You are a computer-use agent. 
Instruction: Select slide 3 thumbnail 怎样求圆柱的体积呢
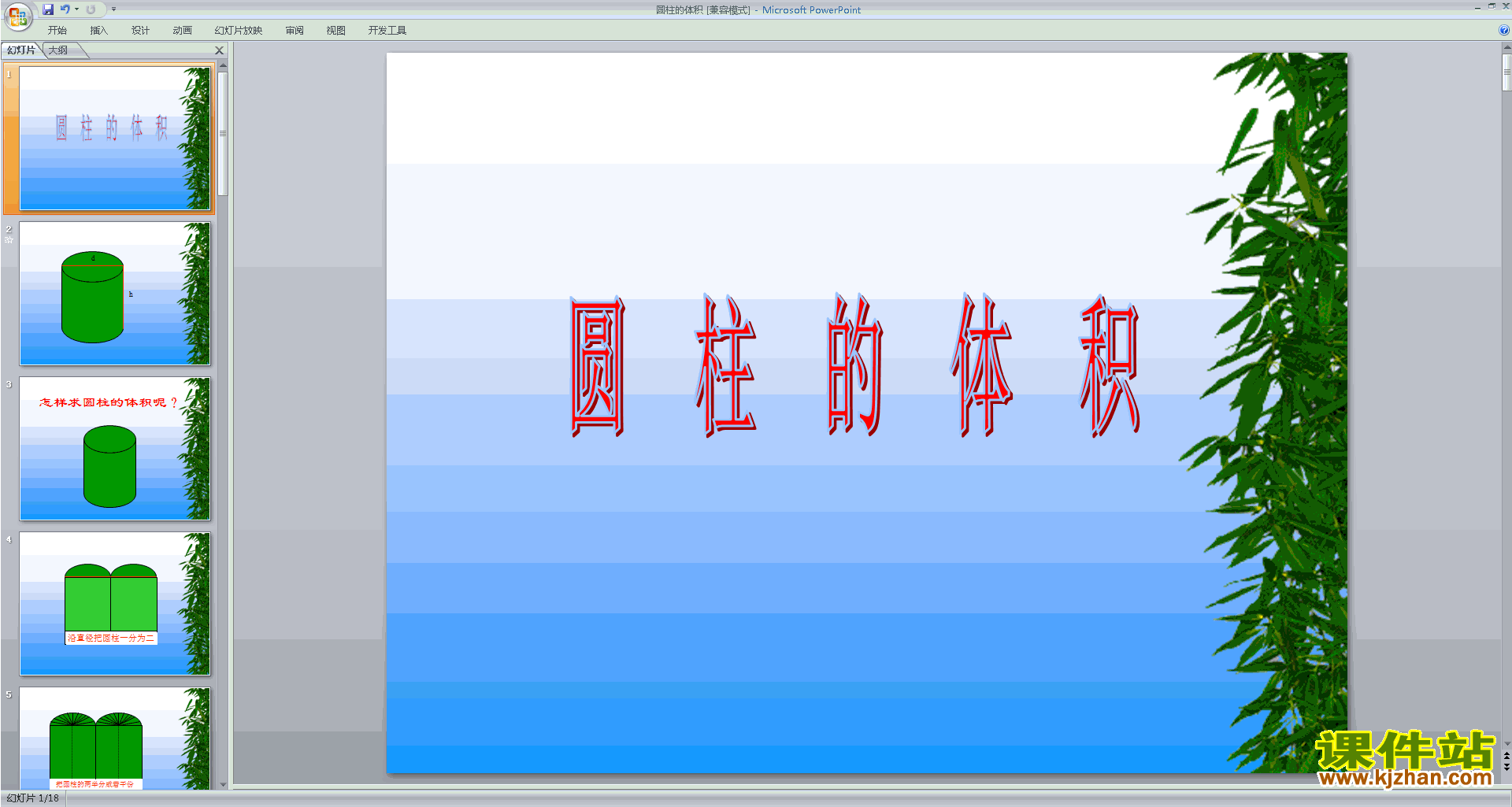(115, 448)
